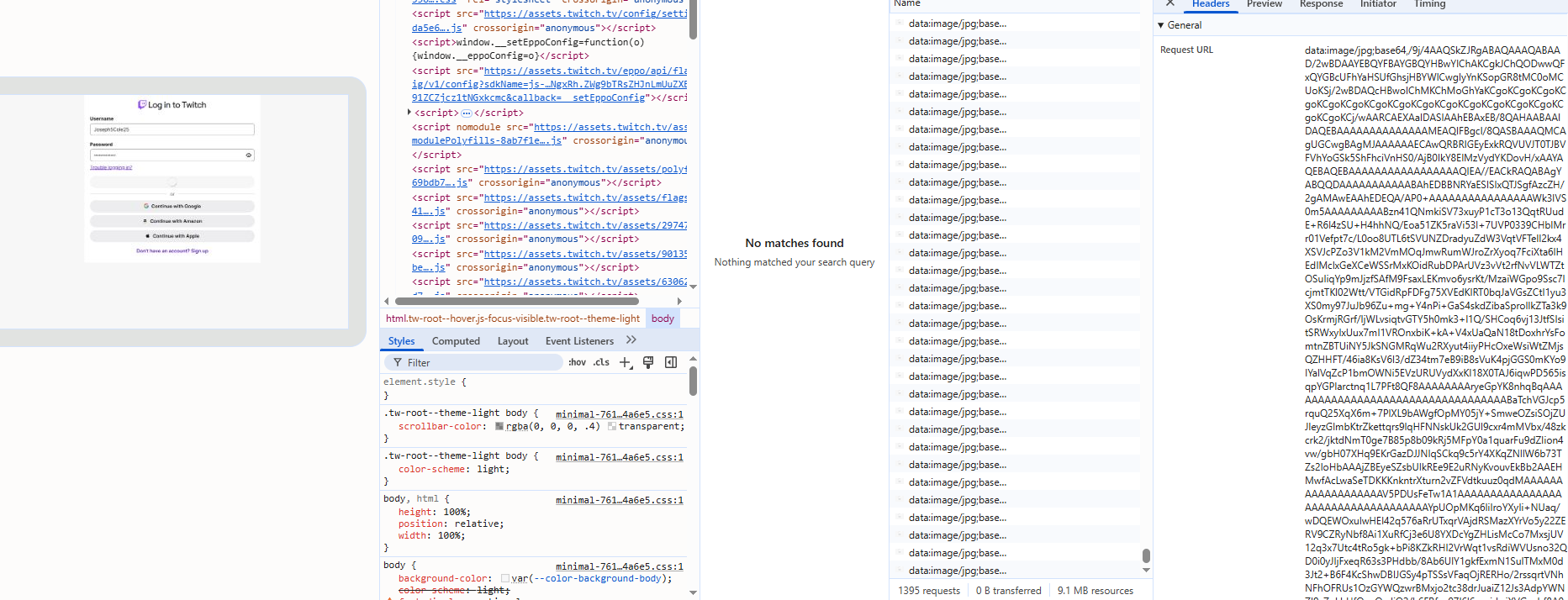Screen dimensions: 1568x600
Task: Click the New Style Rule plus icon
Action: point(625,362)
